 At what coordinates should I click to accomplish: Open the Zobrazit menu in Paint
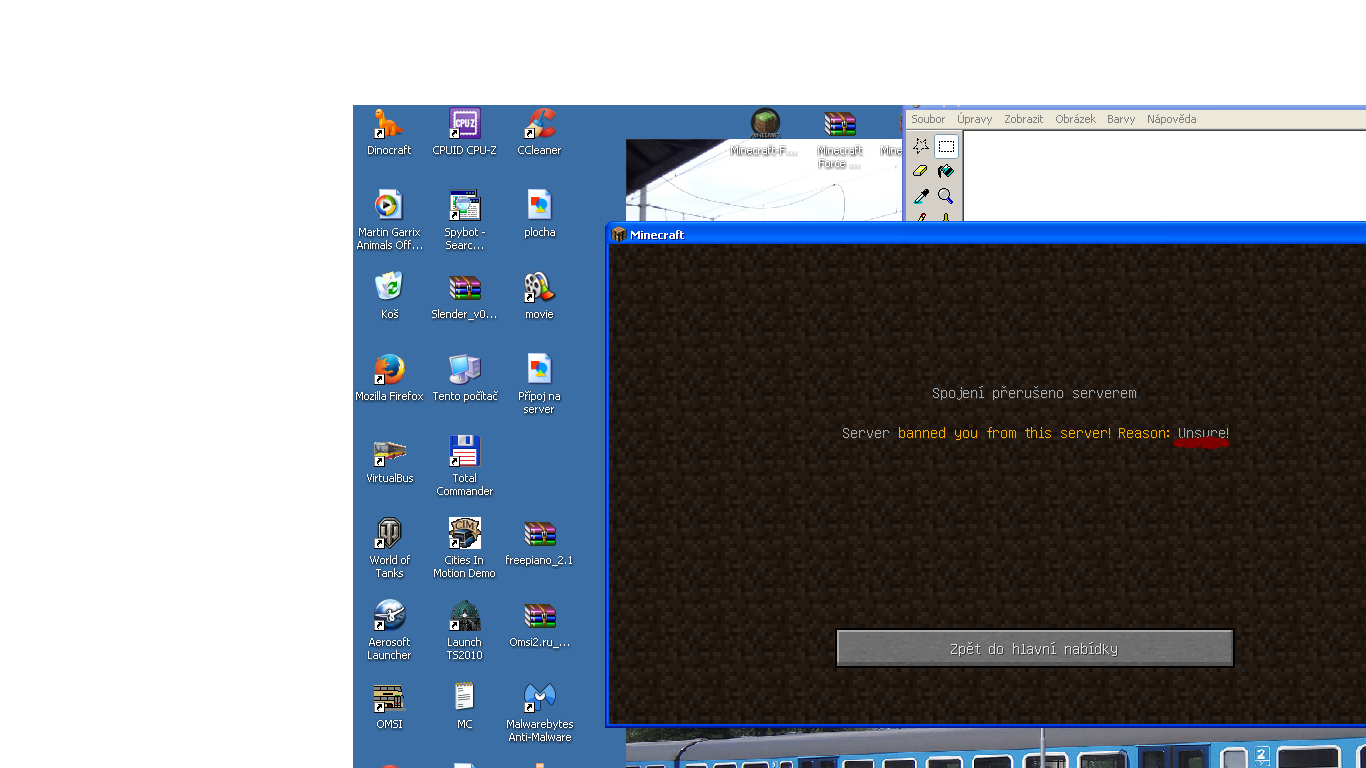click(1023, 119)
